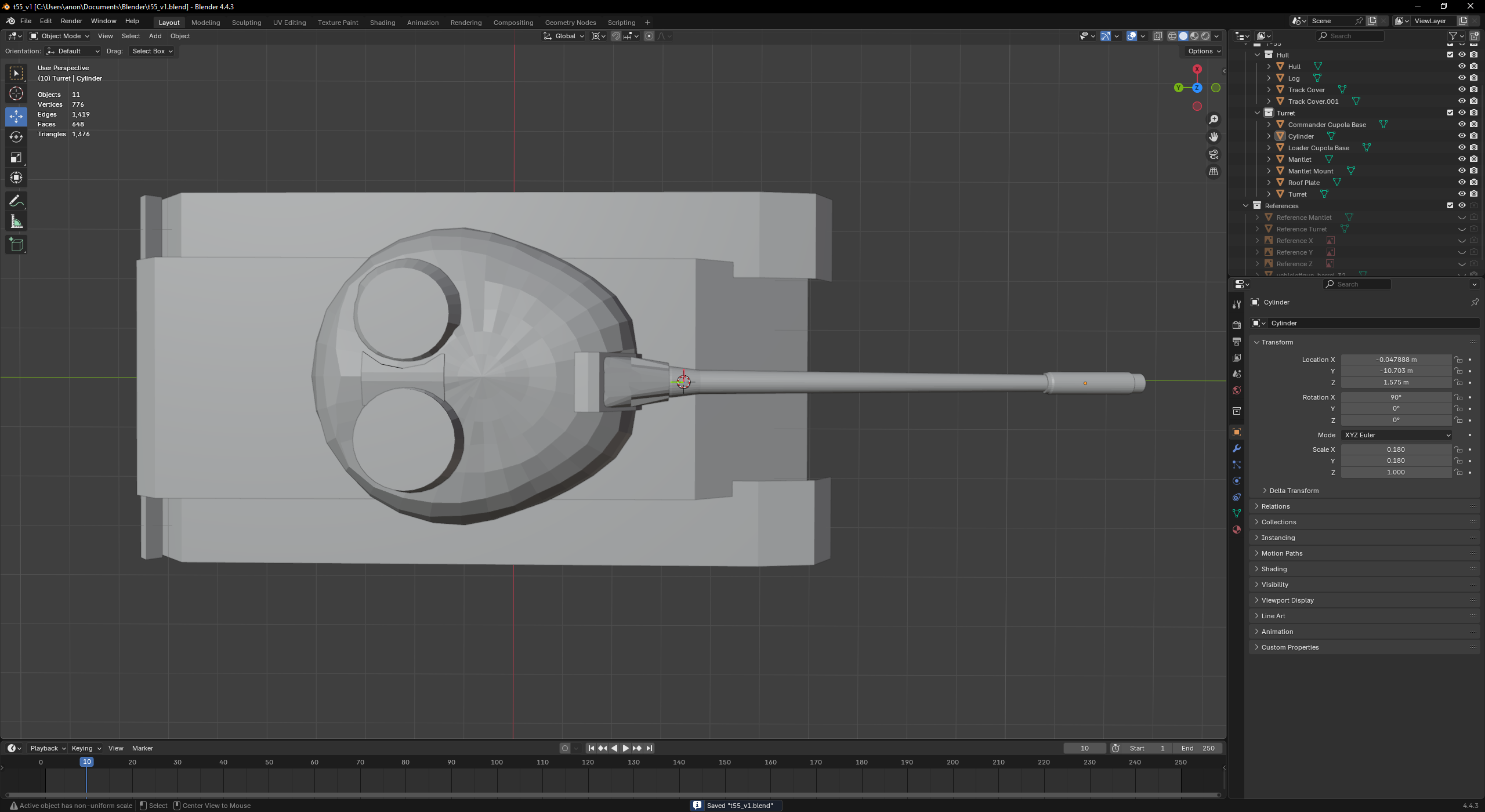The width and height of the screenshot is (1485, 812).
Task: Select the Move tool
Action: point(16,117)
